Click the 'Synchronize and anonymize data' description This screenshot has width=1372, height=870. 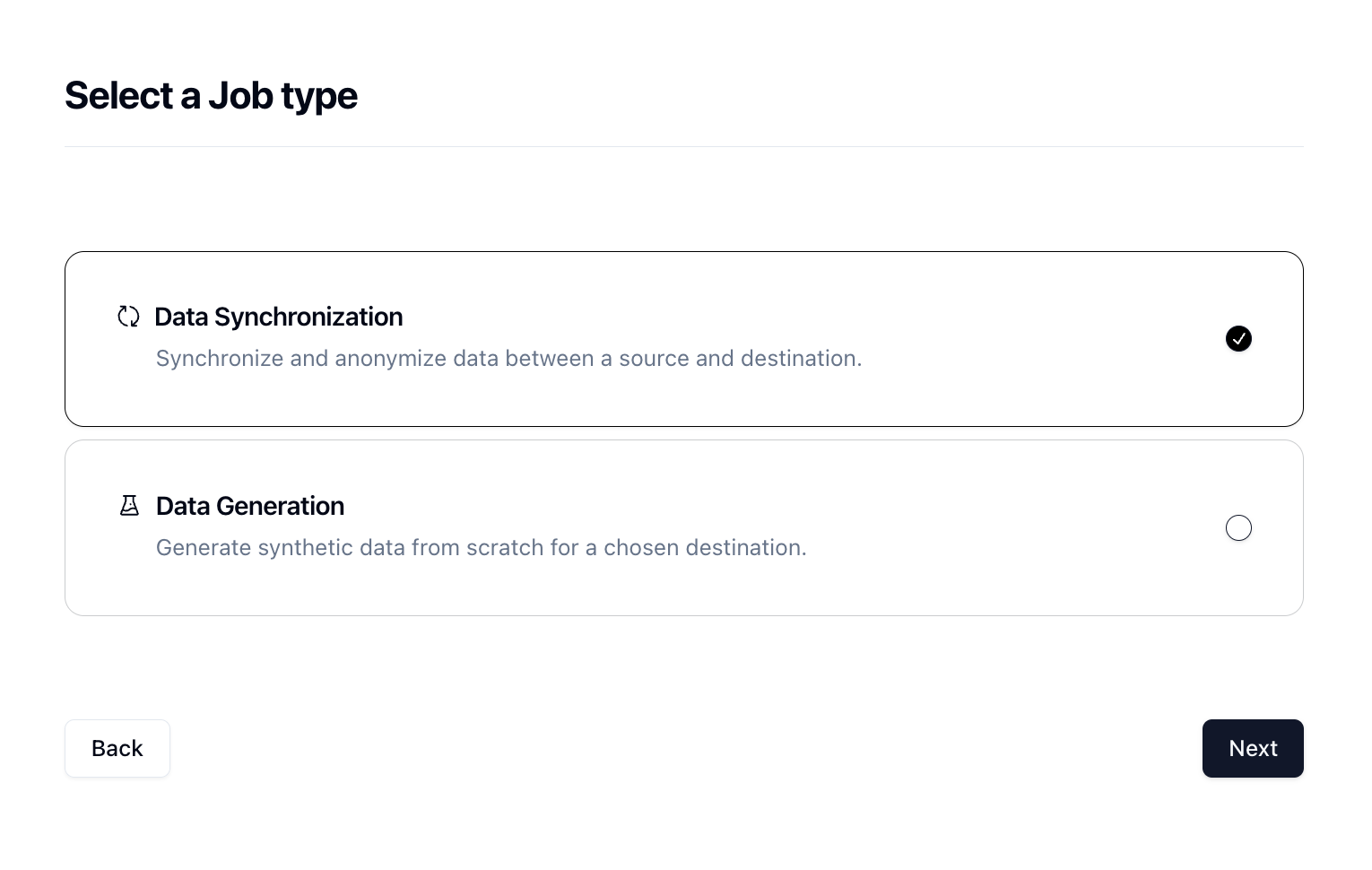pyautogui.click(x=508, y=359)
